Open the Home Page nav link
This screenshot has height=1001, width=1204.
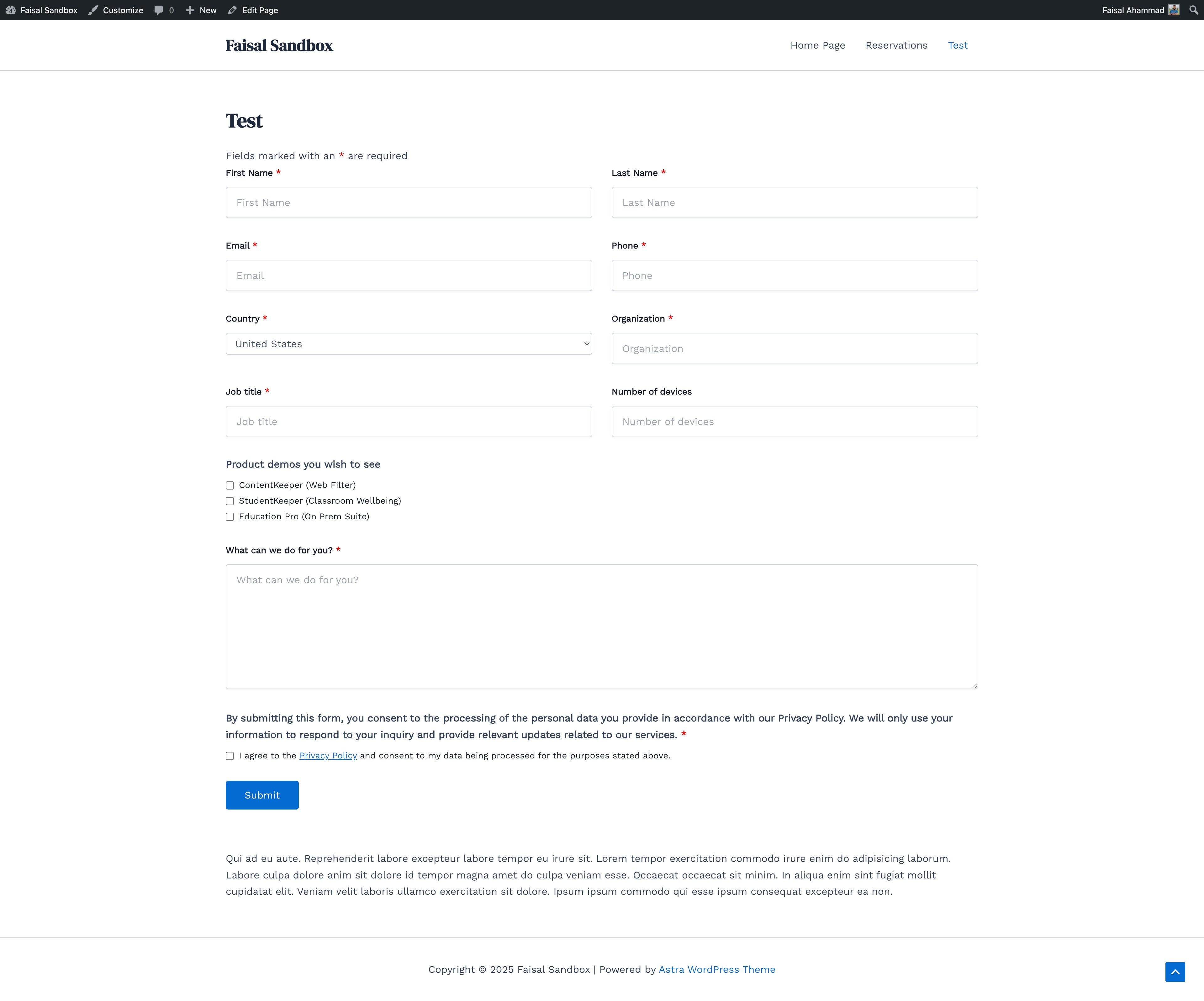tap(818, 45)
